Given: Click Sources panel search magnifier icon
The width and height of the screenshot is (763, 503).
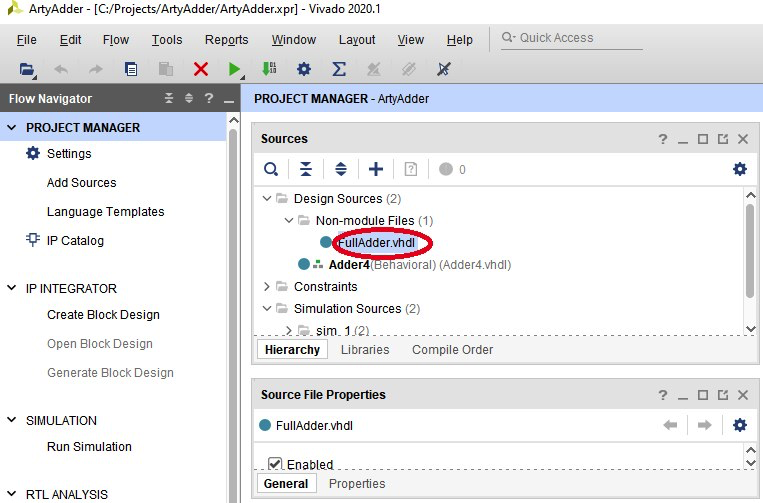Looking at the screenshot, I should tap(271, 169).
